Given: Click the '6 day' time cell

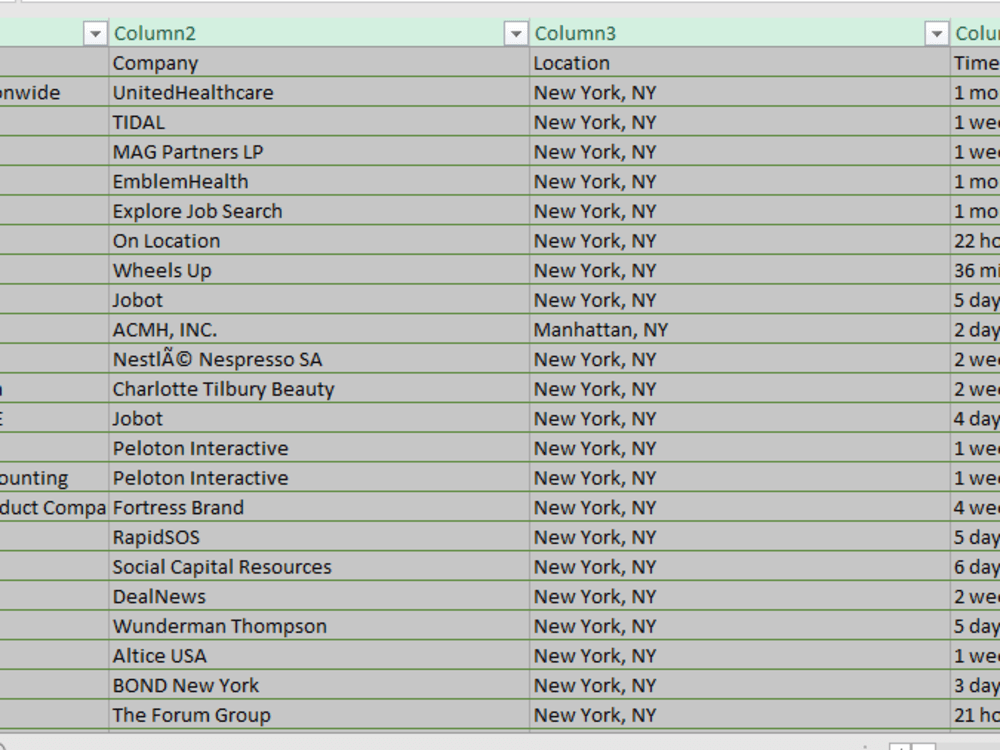Looking at the screenshot, I should pyautogui.click(x=976, y=567).
